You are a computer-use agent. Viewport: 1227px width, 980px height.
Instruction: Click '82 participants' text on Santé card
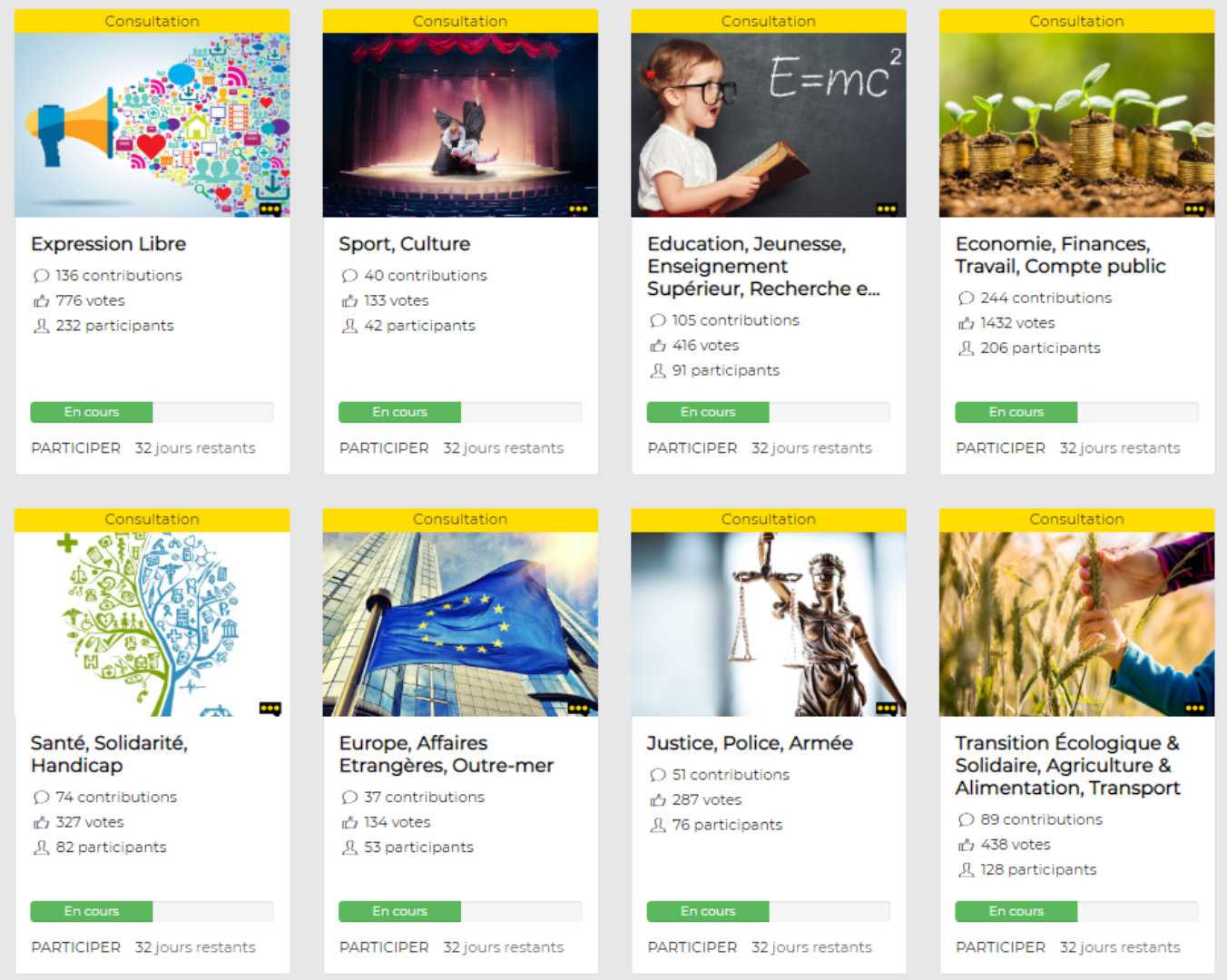click(111, 848)
